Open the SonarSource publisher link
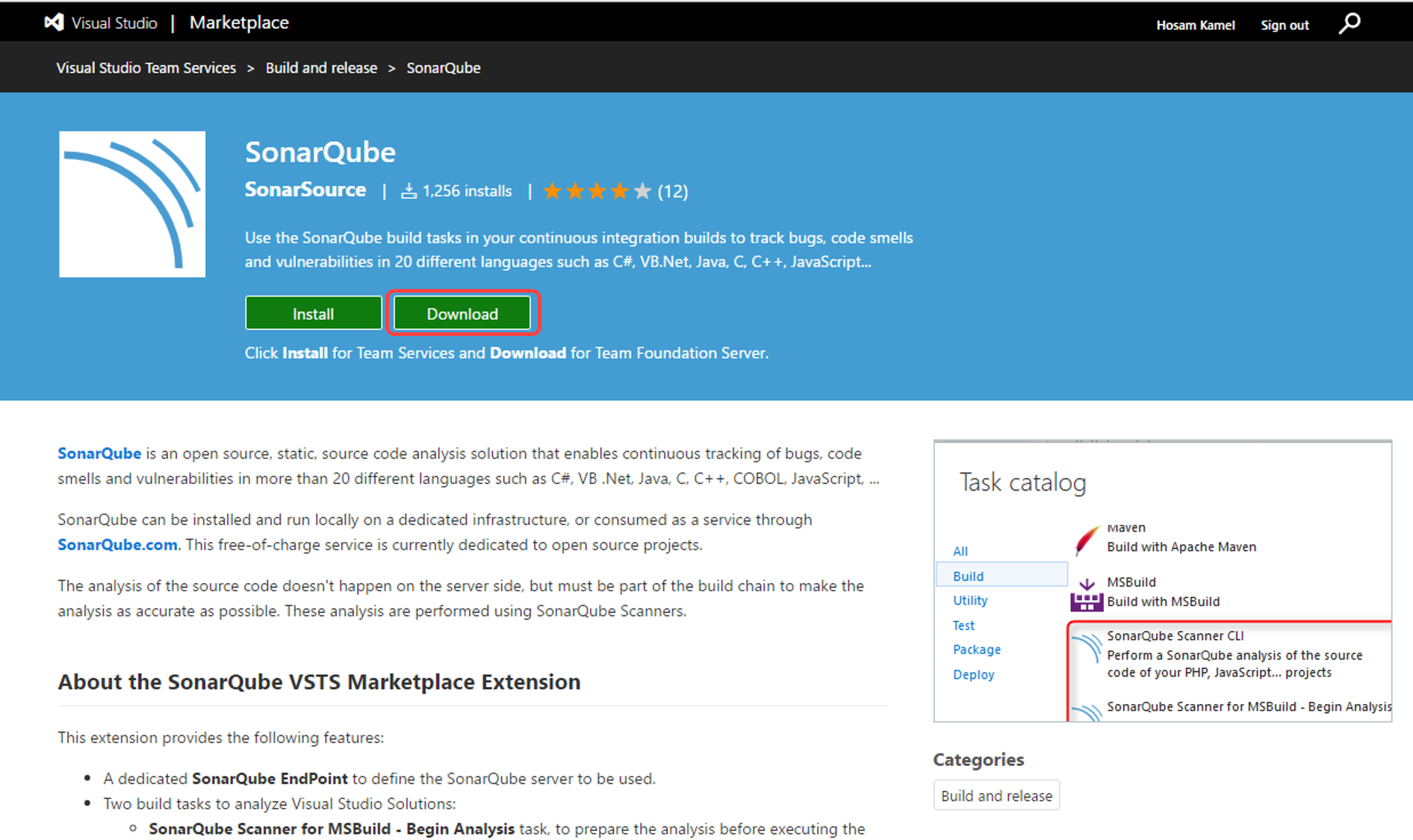Image resolution: width=1413 pixels, height=840 pixels. coord(305,190)
